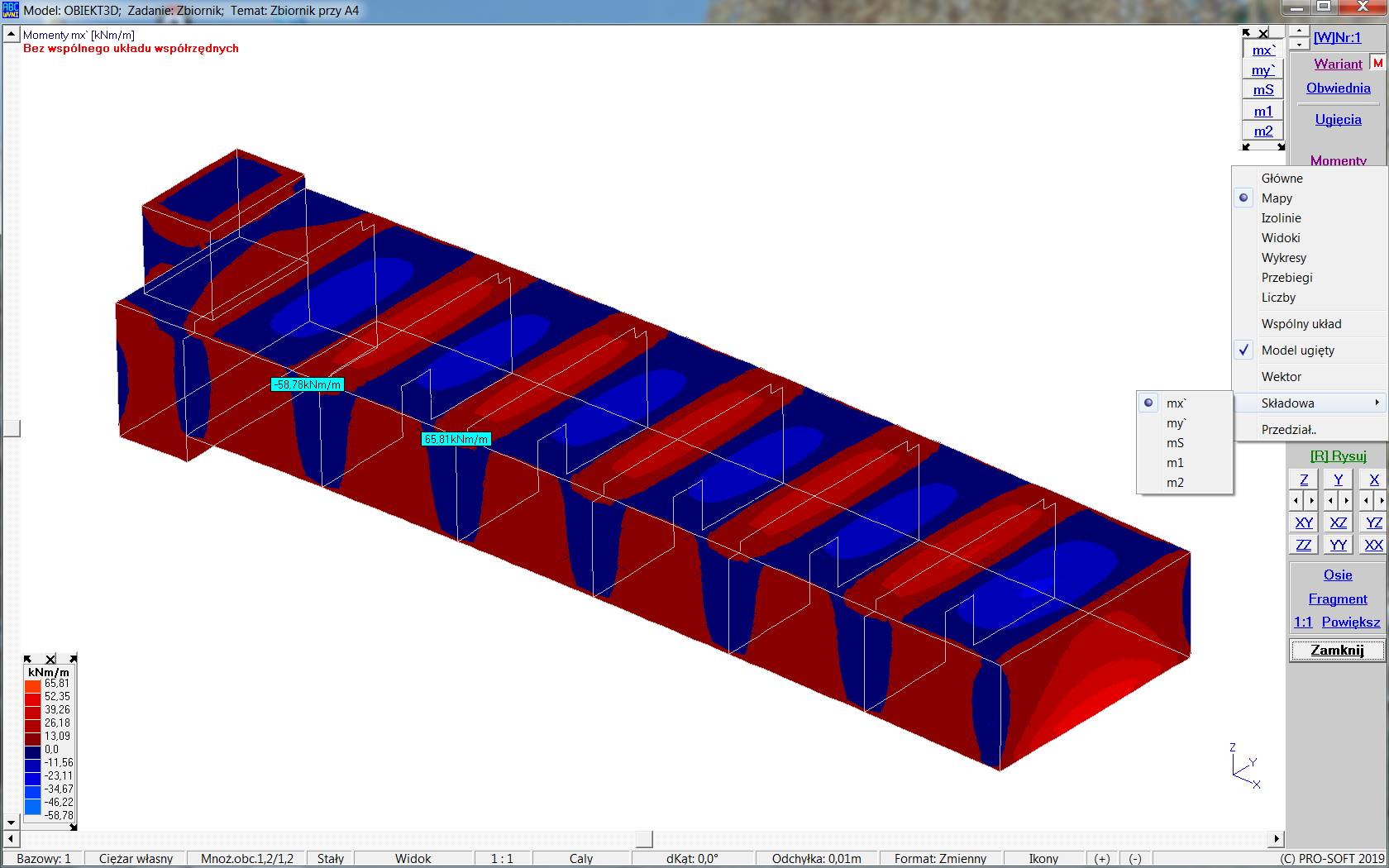
Task: Toggle the Model ugięty checkmark option
Action: click(1297, 351)
